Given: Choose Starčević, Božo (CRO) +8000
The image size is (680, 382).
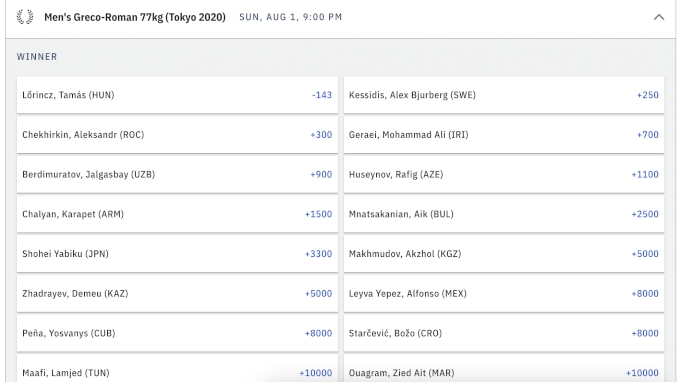Looking at the screenshot, I should point(504,333).
